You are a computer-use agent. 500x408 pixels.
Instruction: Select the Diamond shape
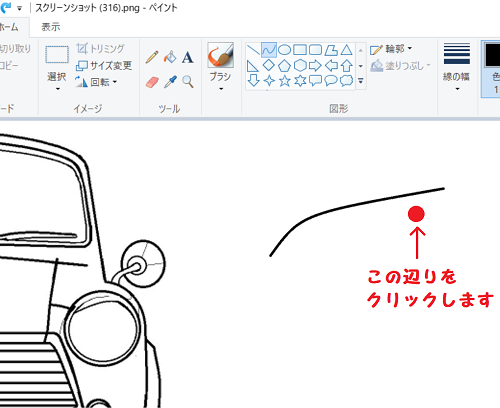click(x=269, y=65)
